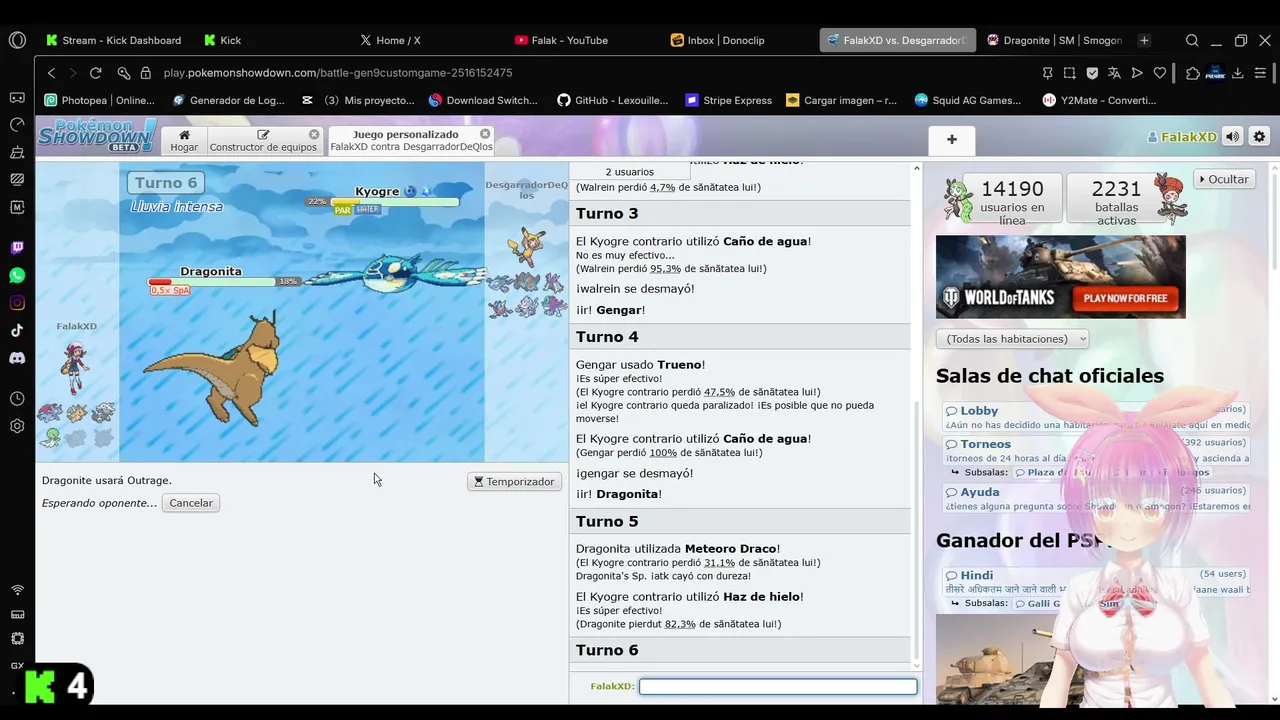Click the pin icon in address bar
Screen dimensions: 1280x720
click(1047, 73)
